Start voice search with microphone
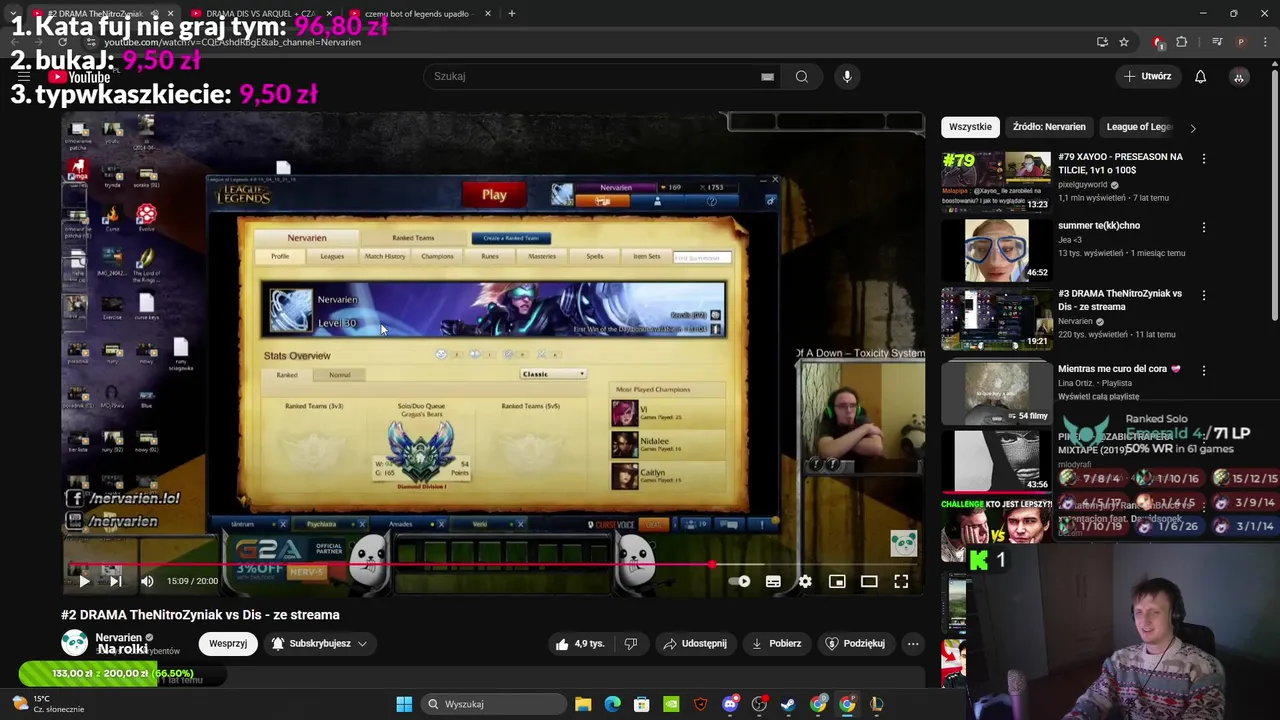The width and height of the screenshot is (1280, 720). [x=847, y=76]
